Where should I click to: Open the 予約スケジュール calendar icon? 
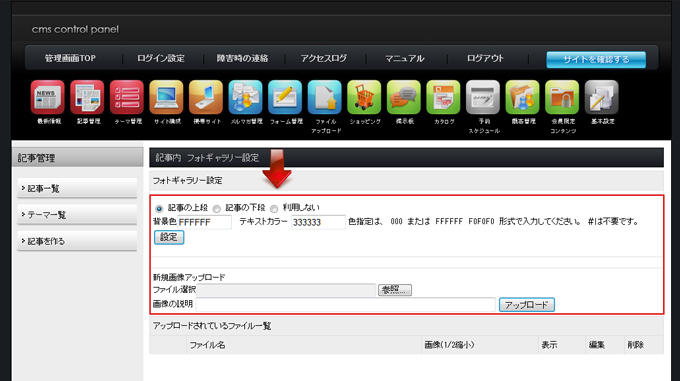coord(483,97)
